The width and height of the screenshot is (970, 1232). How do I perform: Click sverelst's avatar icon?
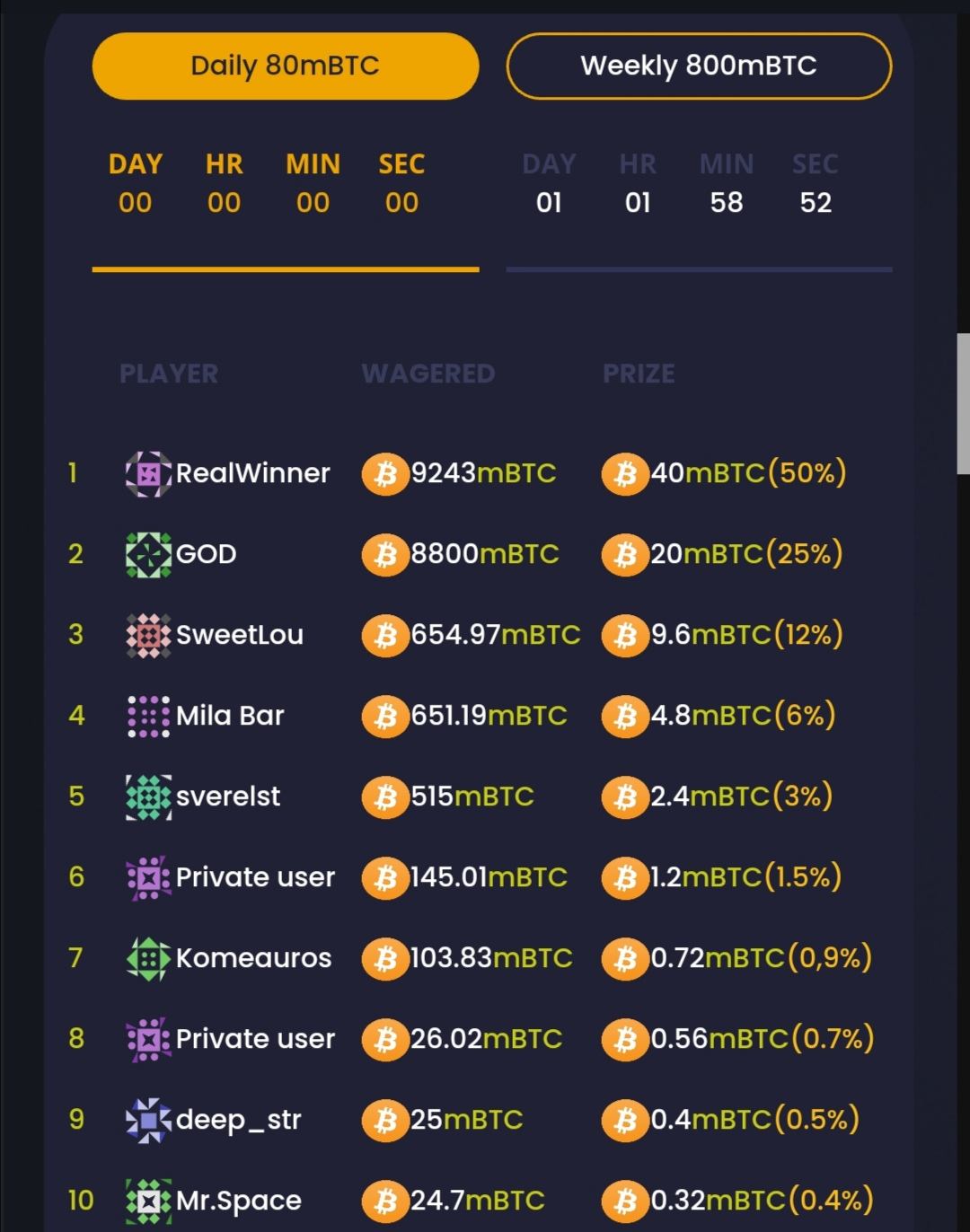(x=148, y=796)
